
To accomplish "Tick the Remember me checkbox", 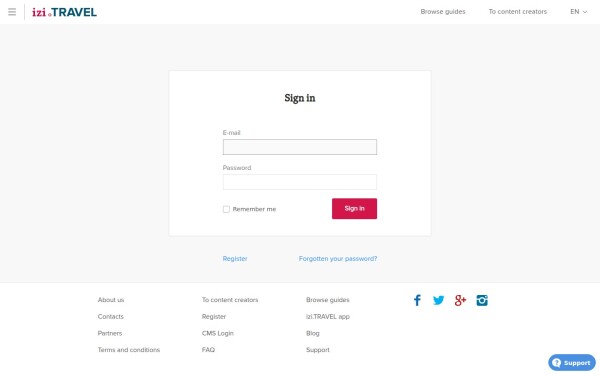I will click(226, 209).
